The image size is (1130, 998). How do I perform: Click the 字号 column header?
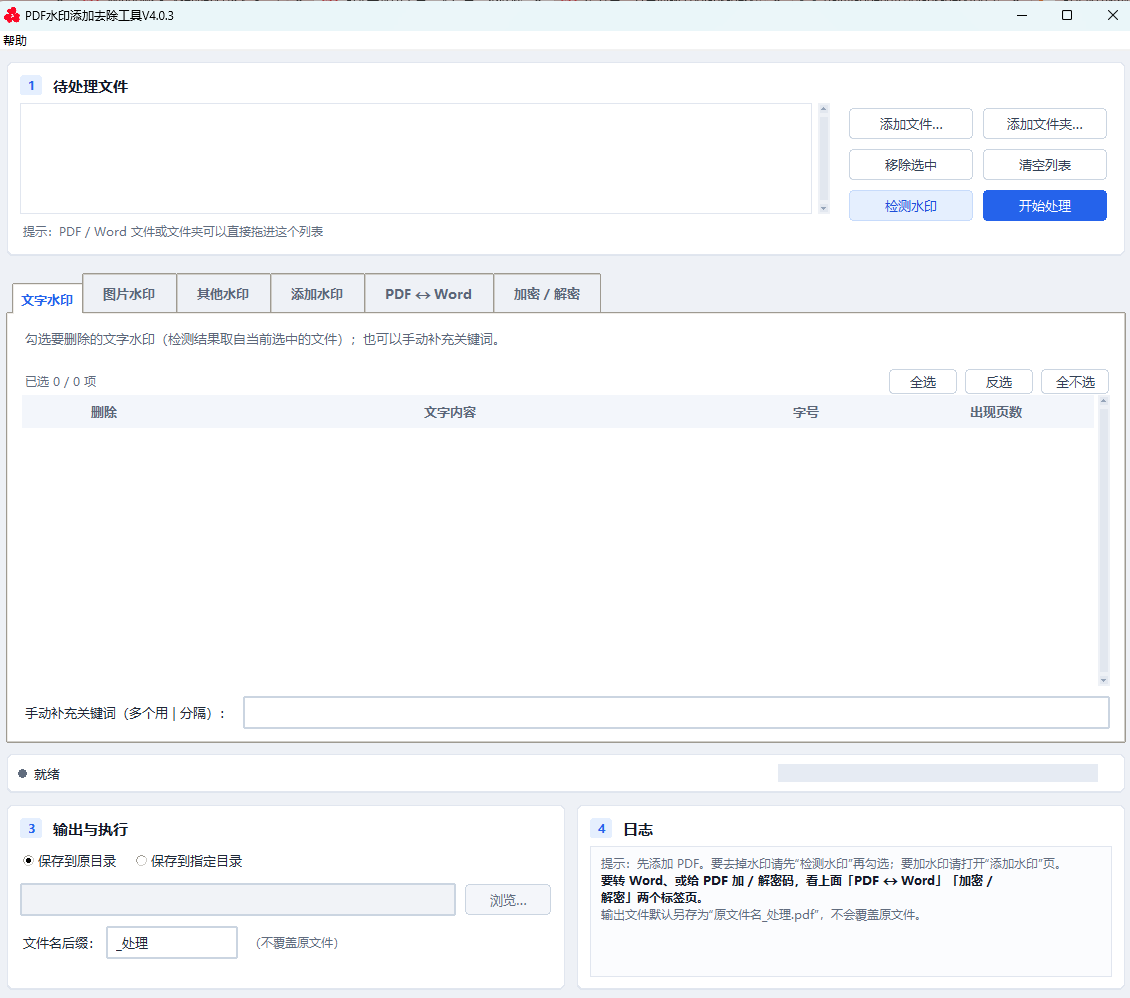click(806, 412)
